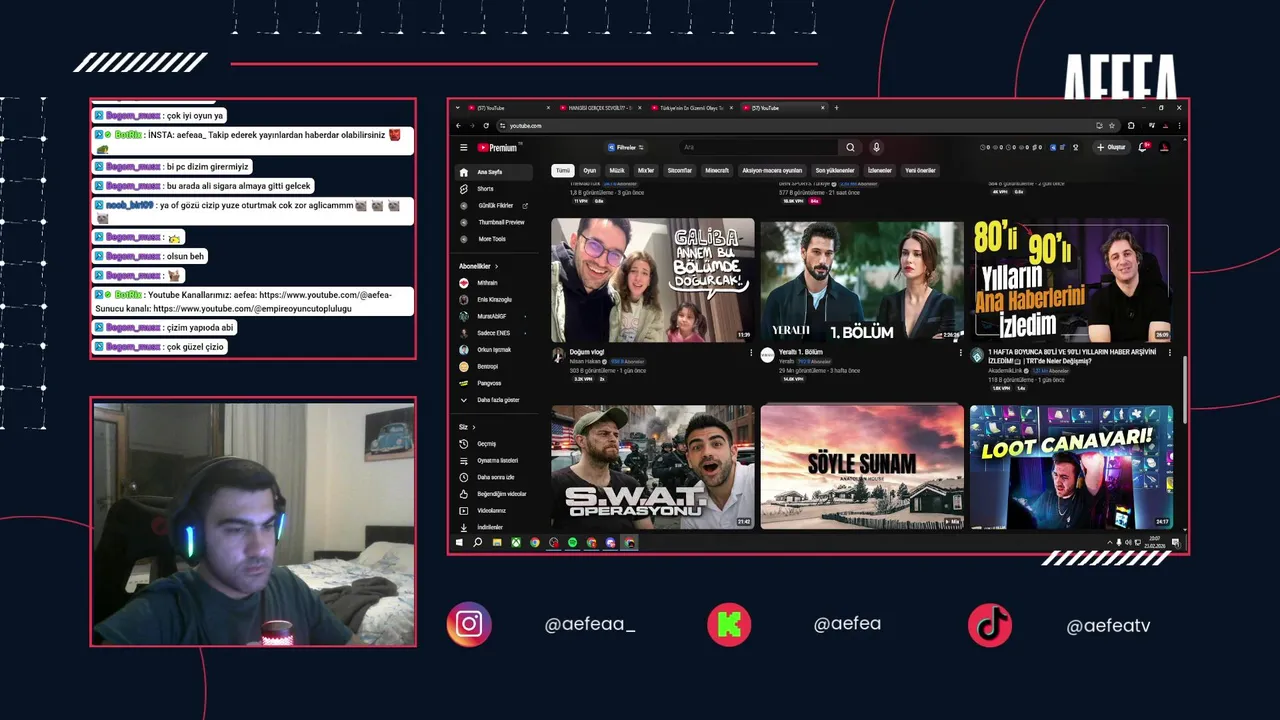Open Shorts in the sidebar

pos(495,189)
